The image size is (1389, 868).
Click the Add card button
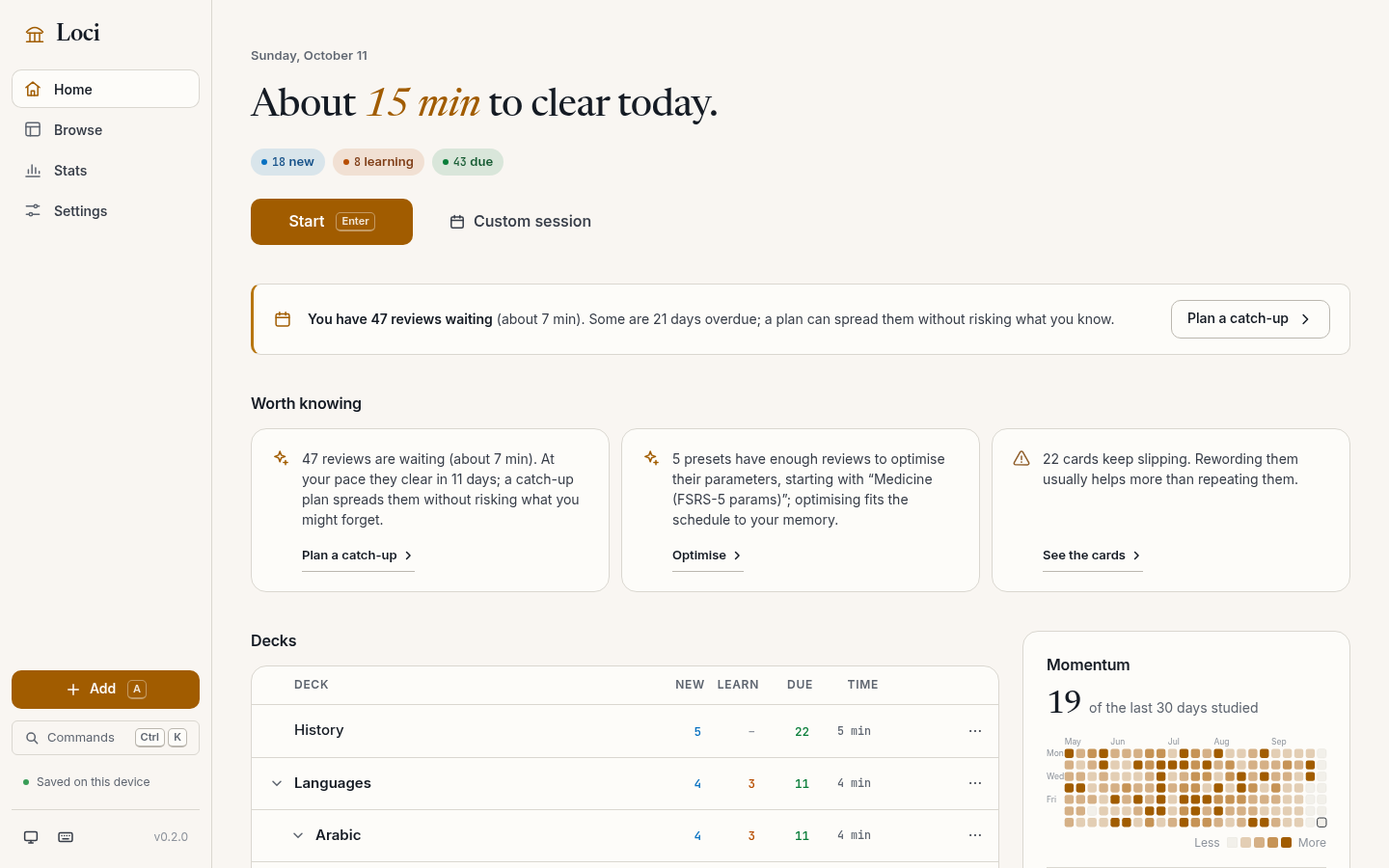pyautogui.click(x=105, y=690)
